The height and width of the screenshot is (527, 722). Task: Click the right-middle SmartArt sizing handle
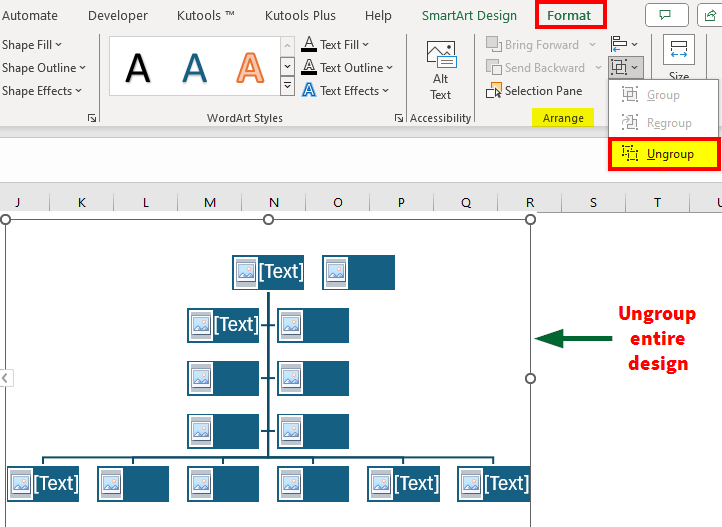coord(530,378)
